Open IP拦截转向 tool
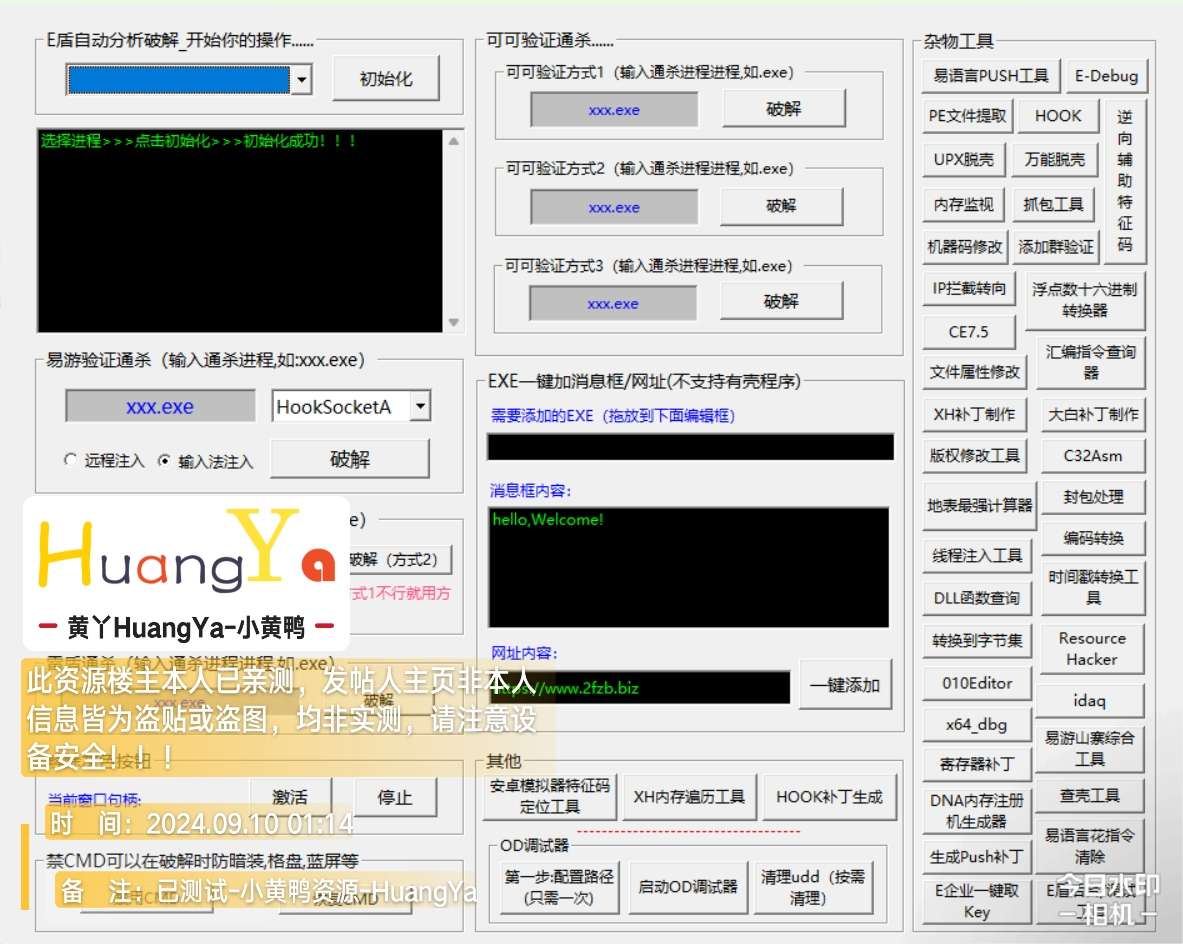This screenshot has height=944, width=1183. tap(969, 288)
